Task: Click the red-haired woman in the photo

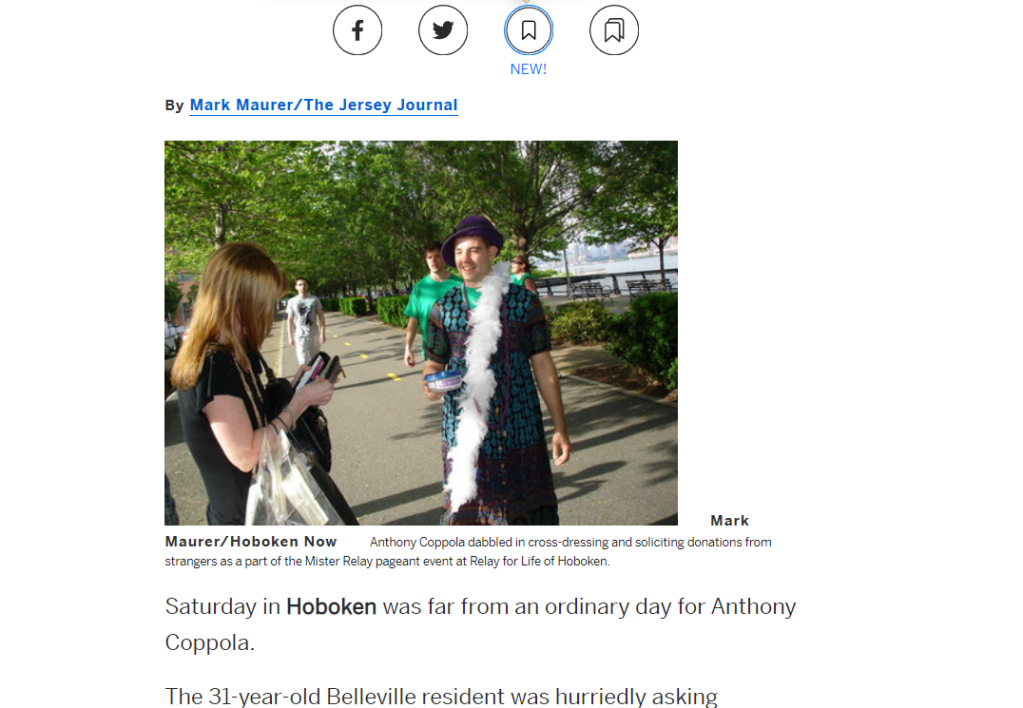Action: pyautogui.click(x=248, y=385)
